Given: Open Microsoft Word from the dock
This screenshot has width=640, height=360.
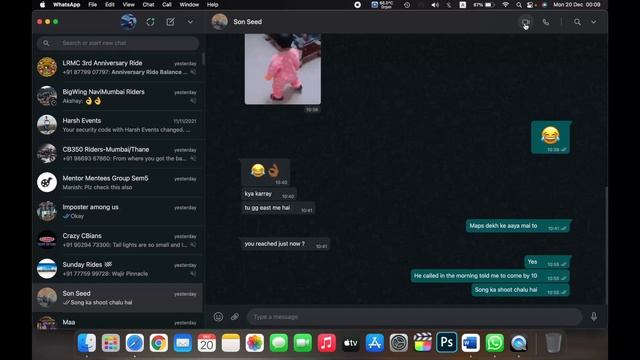Looking at the screenshot, I should (471, 343).
